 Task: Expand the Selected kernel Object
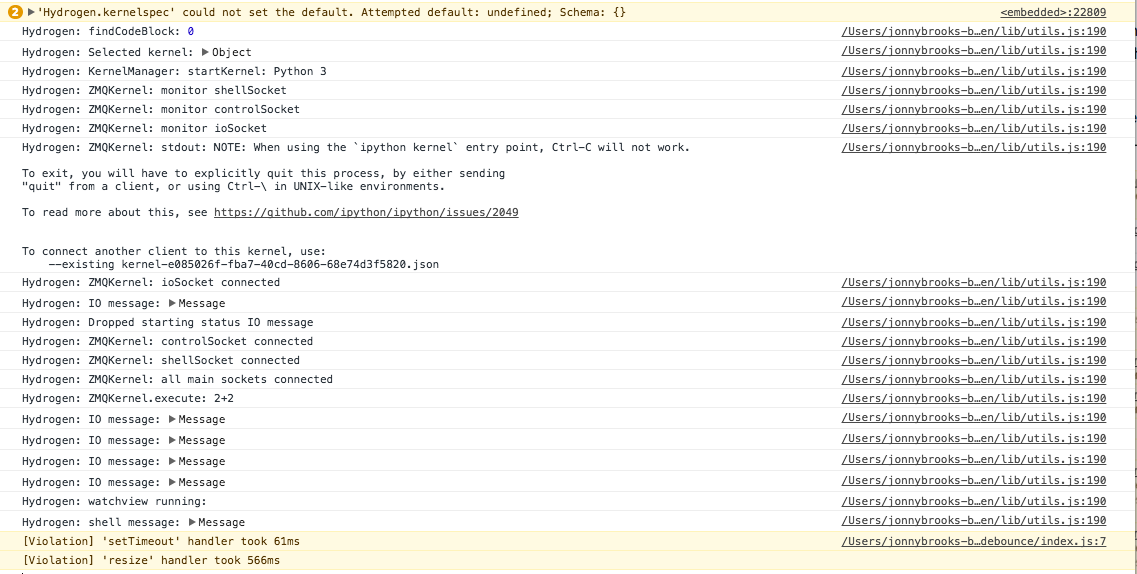point(205,52)
